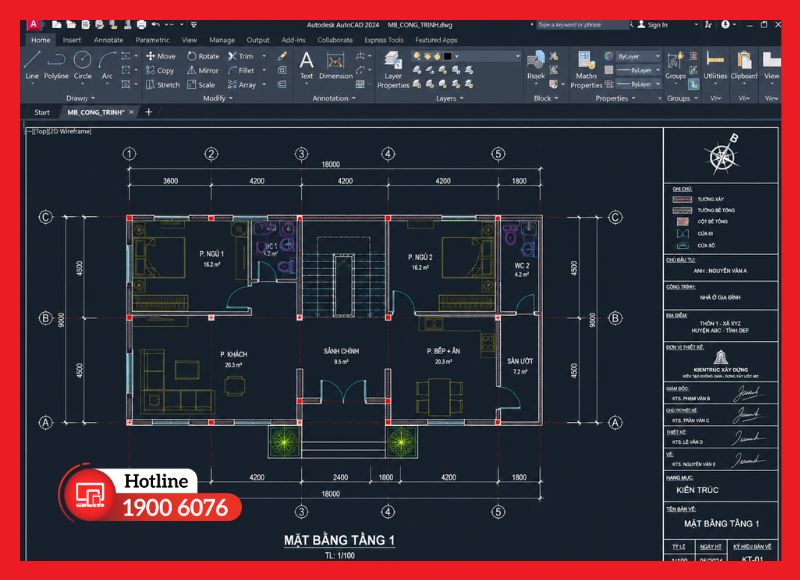Click the keyword search input field
The height and width of the screenshot is (580, 800).
coord(583,24)
